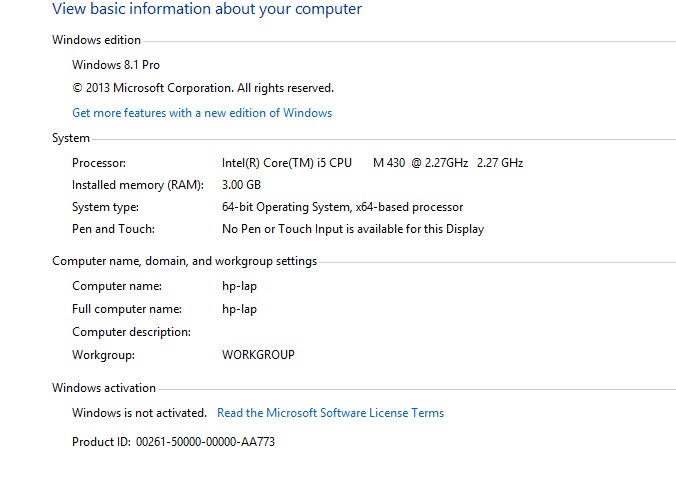Click the 'System' section header
The width and height of the screenshot is (676, 482).
[71, 138]
